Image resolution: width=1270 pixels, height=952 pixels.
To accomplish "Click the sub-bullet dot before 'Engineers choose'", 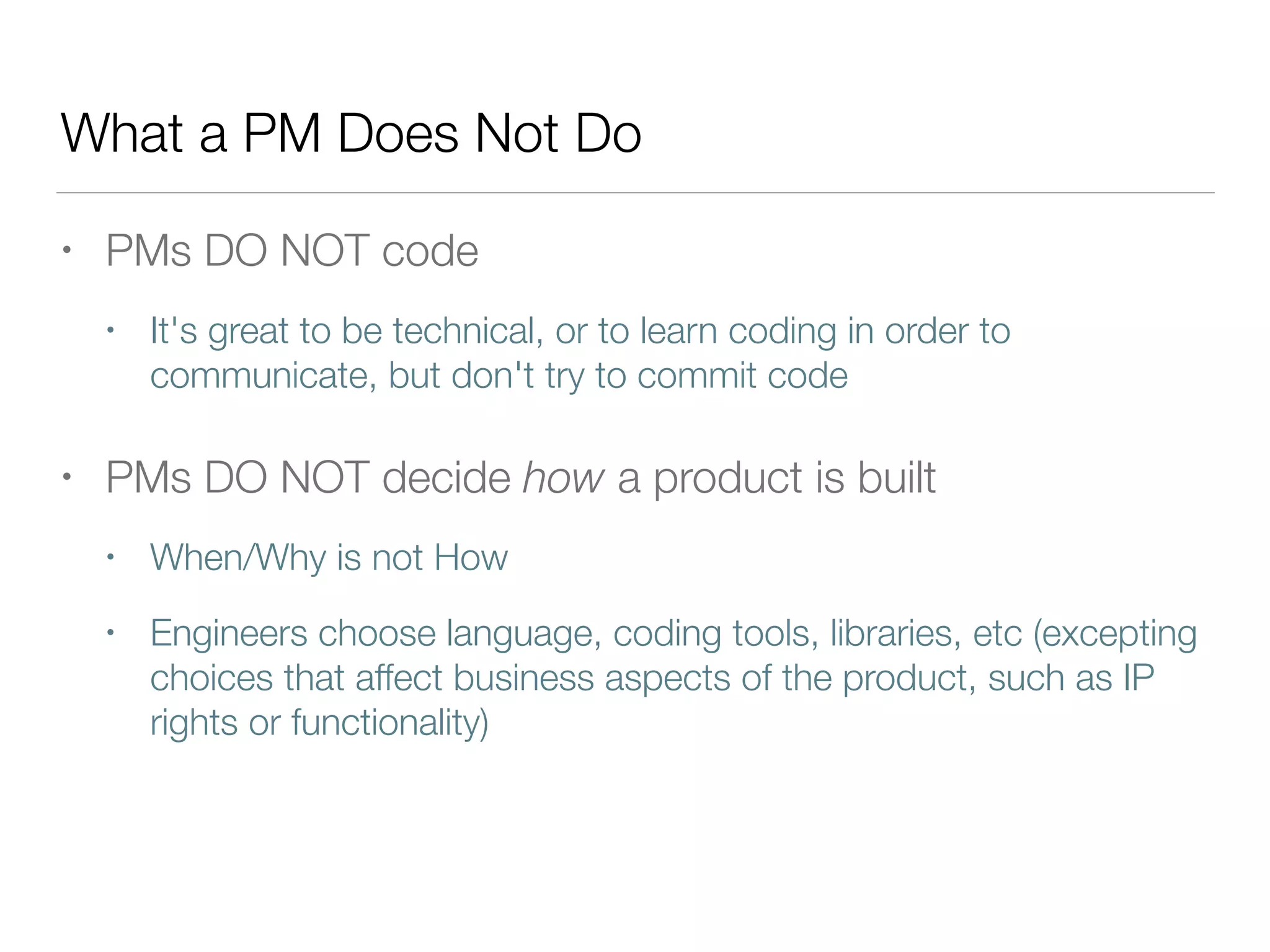I will pos(110,633).
